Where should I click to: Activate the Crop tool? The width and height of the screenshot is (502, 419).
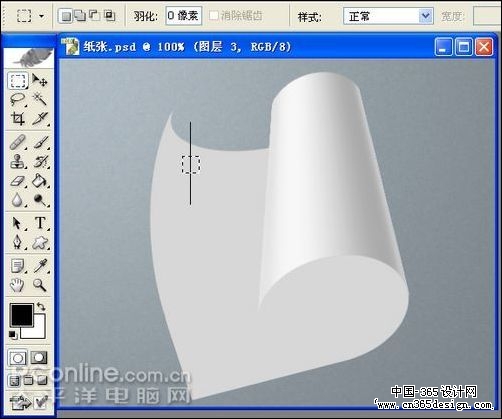pyautogui.click(x=18, y=118)
